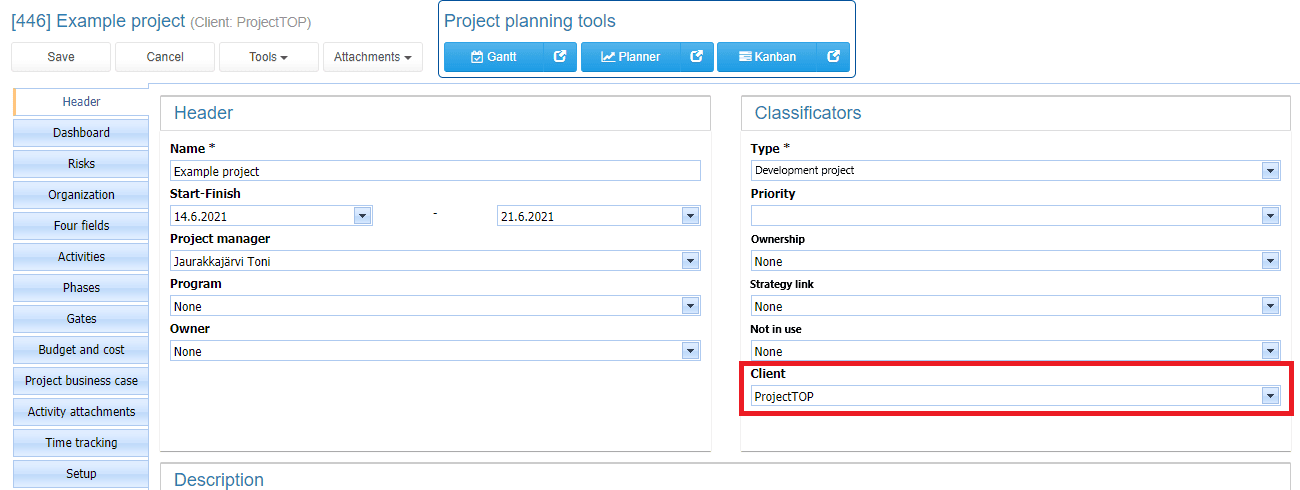
Task: Expand the Tools dropdown menu
Action: tap(269, 57)
